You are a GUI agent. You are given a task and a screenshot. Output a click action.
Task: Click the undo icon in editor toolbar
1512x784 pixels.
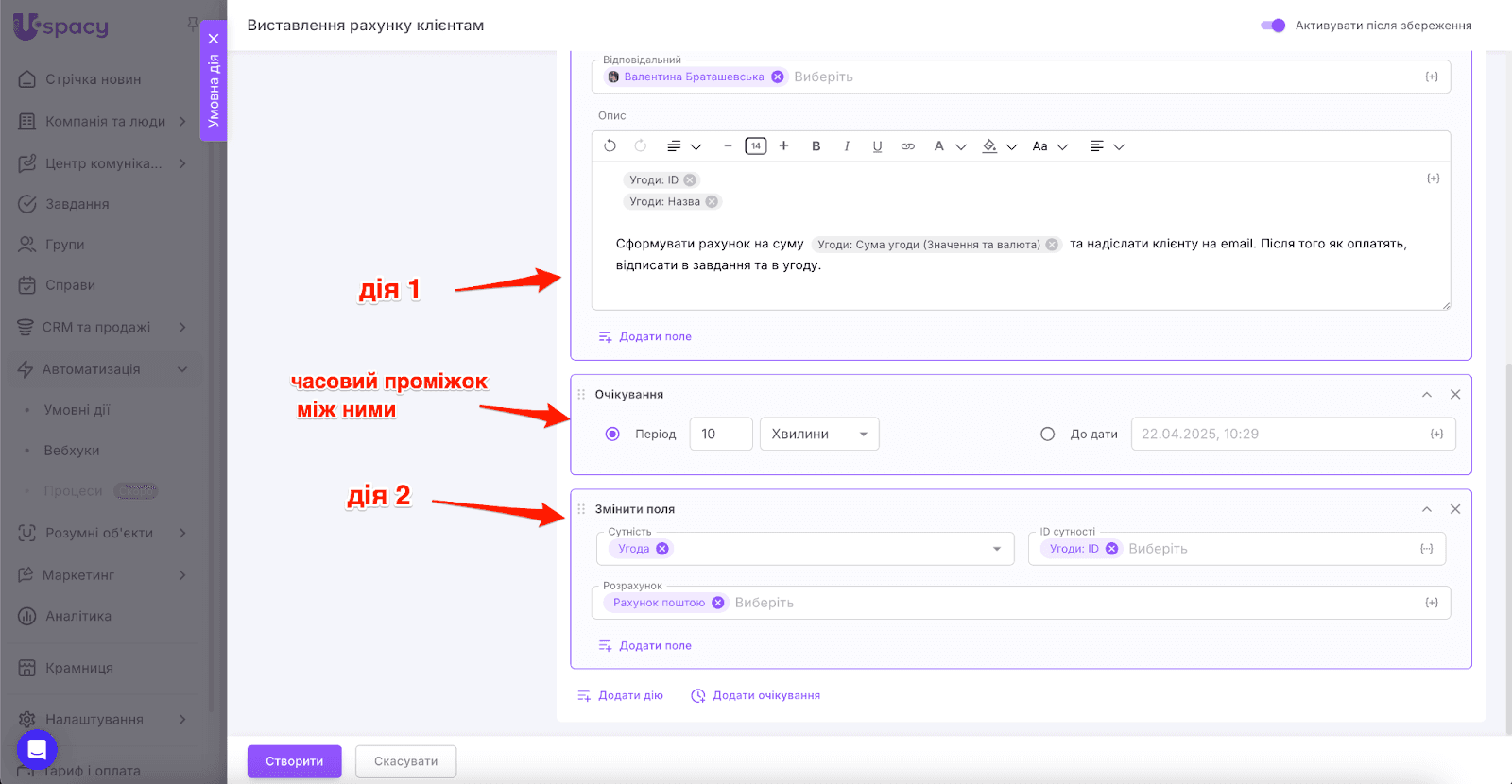click(x=610, y=146)
